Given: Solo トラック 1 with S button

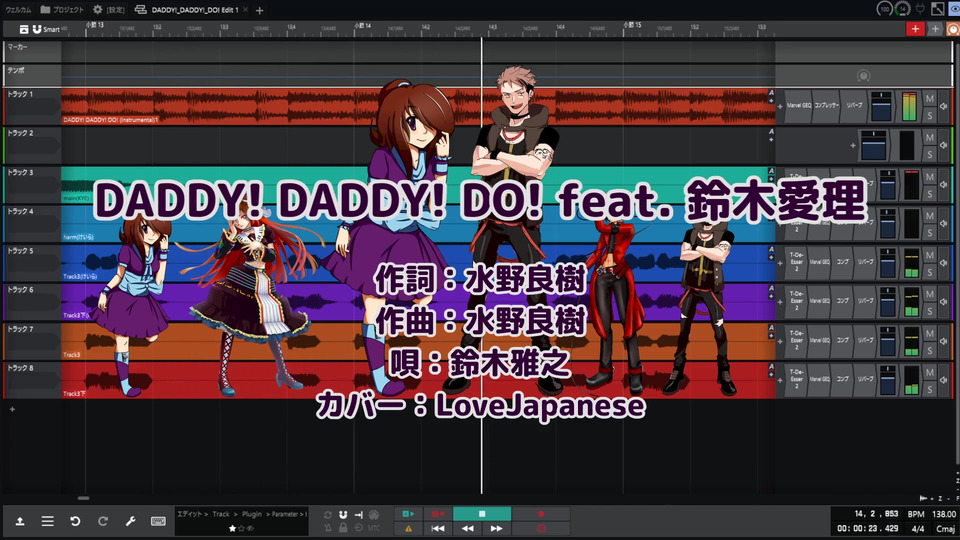Looking at the screenshot, I should (929, 116).
